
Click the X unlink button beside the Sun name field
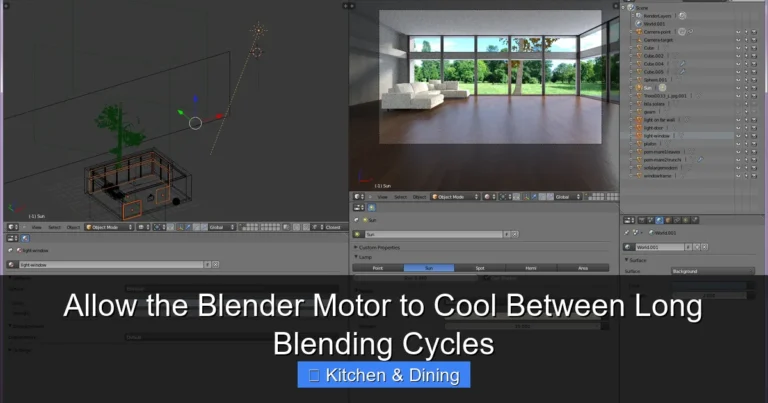[515, 235]
